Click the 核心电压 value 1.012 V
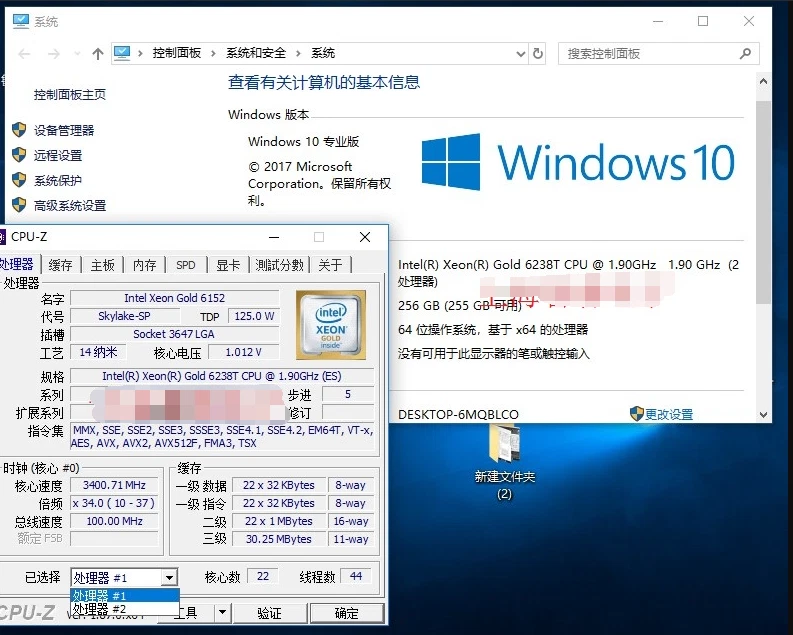The width and height of the screenshot is (793, 635). pos(243,352)
